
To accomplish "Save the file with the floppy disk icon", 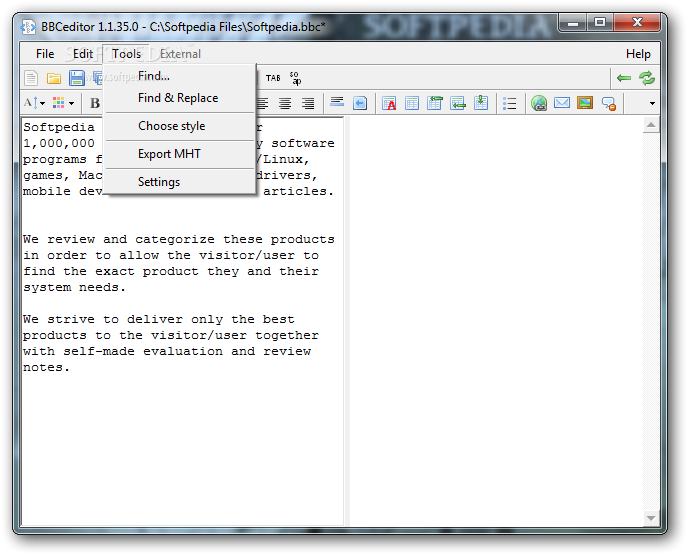I will click(76, 79).
